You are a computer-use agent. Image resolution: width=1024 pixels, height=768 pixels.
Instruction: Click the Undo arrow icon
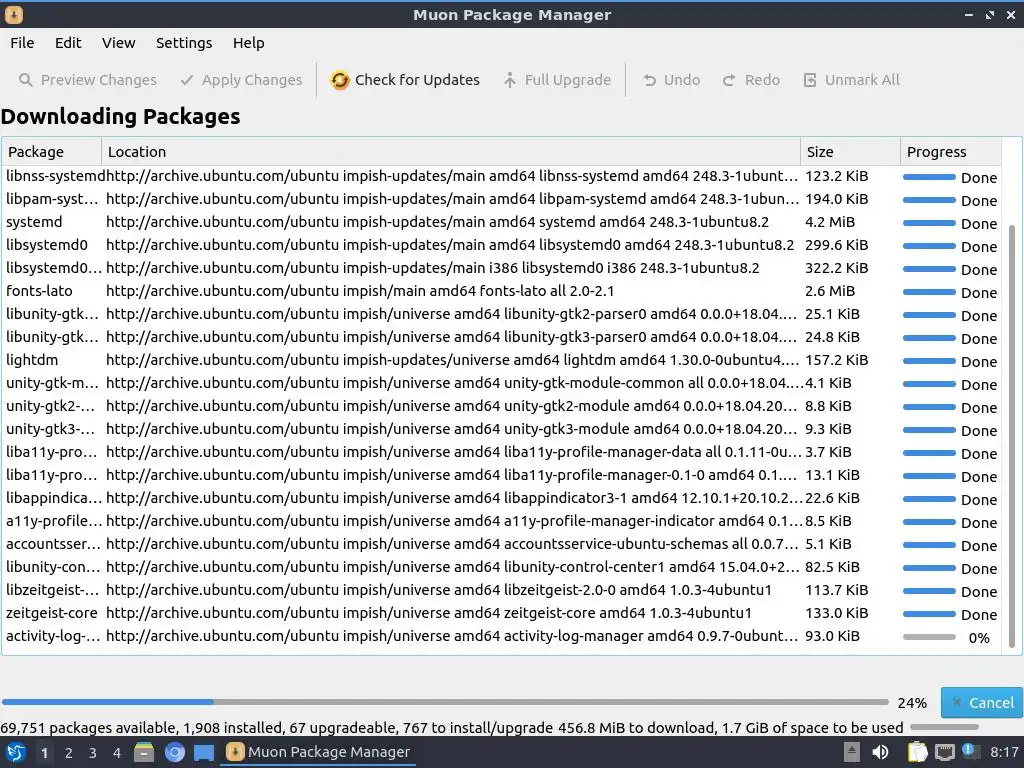649,80
